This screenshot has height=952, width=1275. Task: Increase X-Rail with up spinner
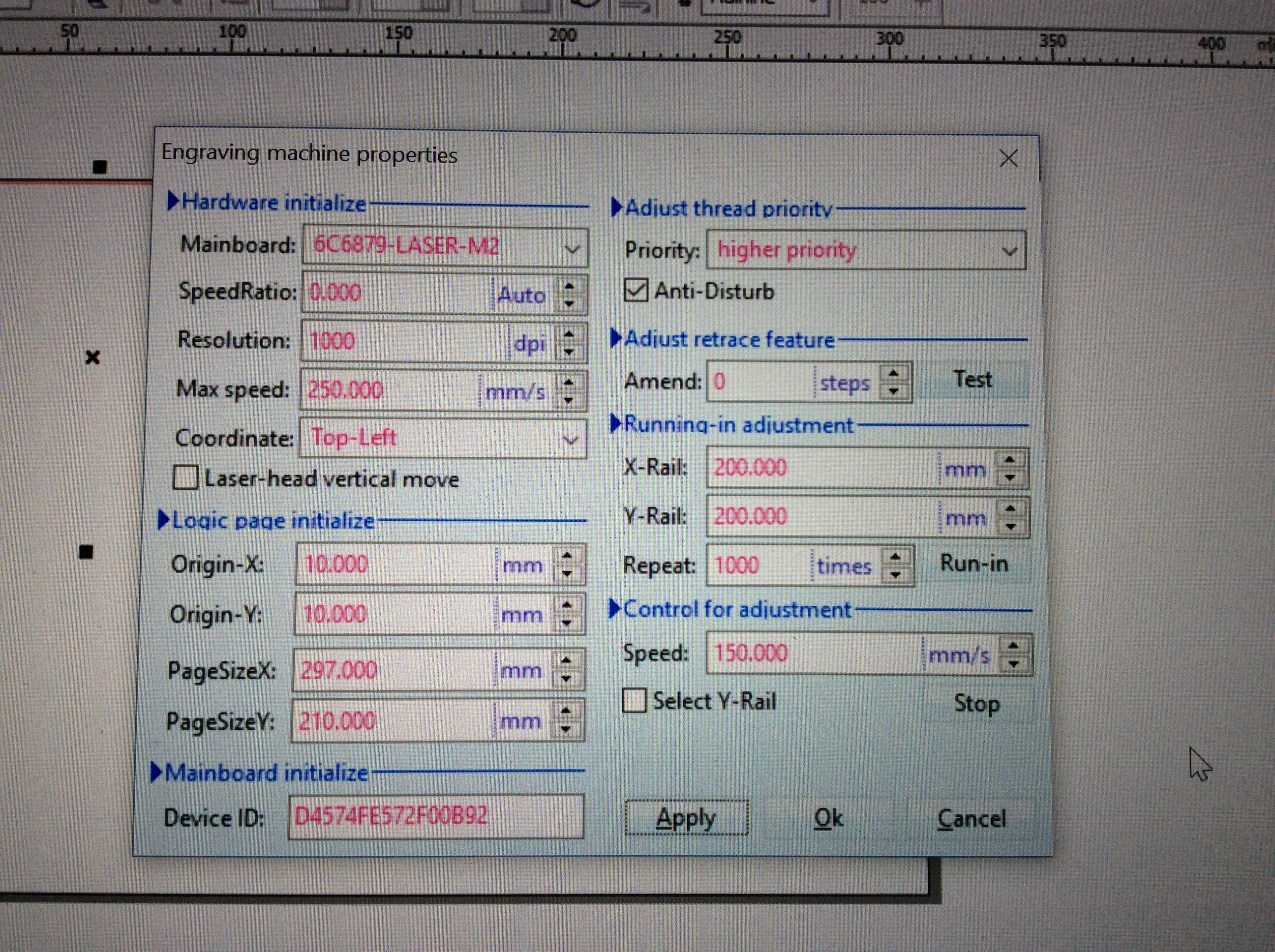point(1010,459)
